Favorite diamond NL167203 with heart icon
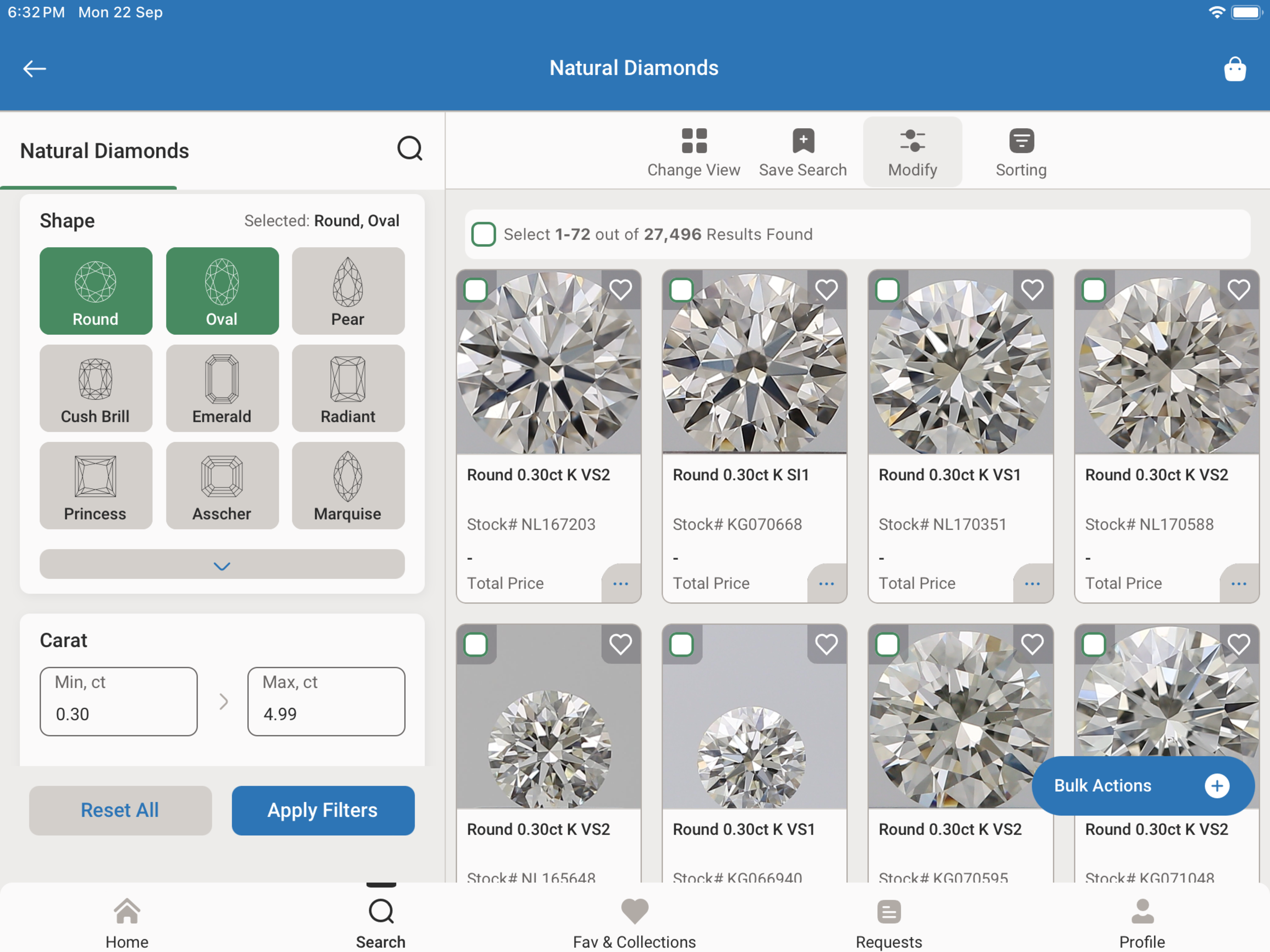Image resolution: width=1270 pixels, height=952 pixels. [621, 290]
